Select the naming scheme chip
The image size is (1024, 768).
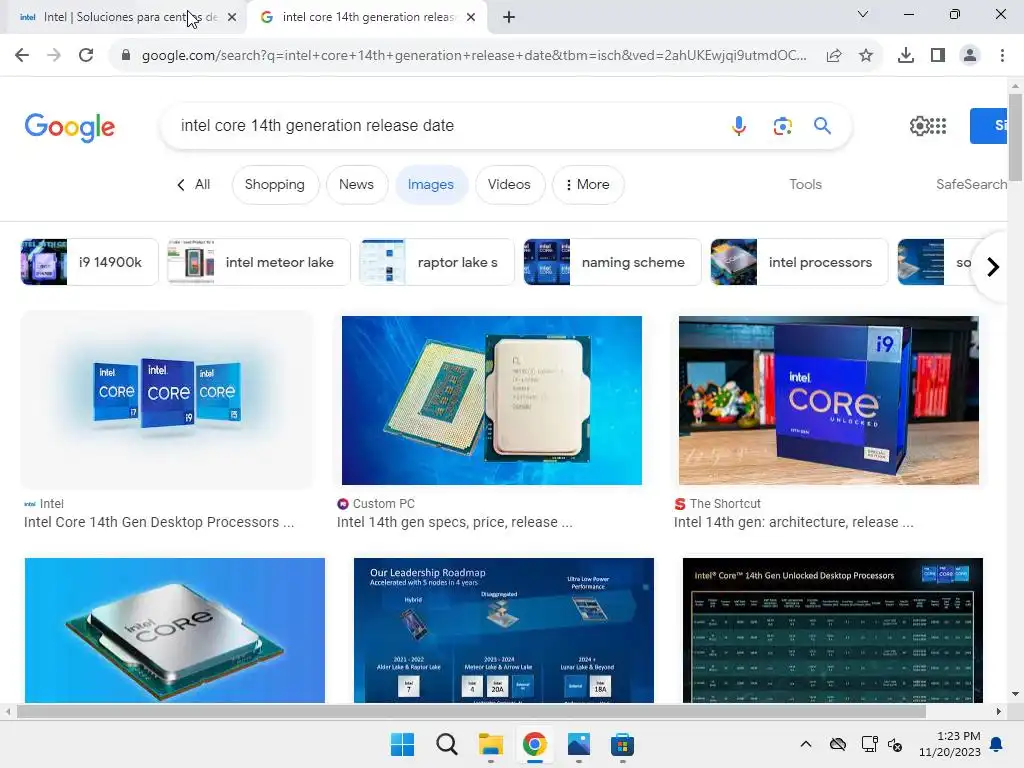coord(613,263)
